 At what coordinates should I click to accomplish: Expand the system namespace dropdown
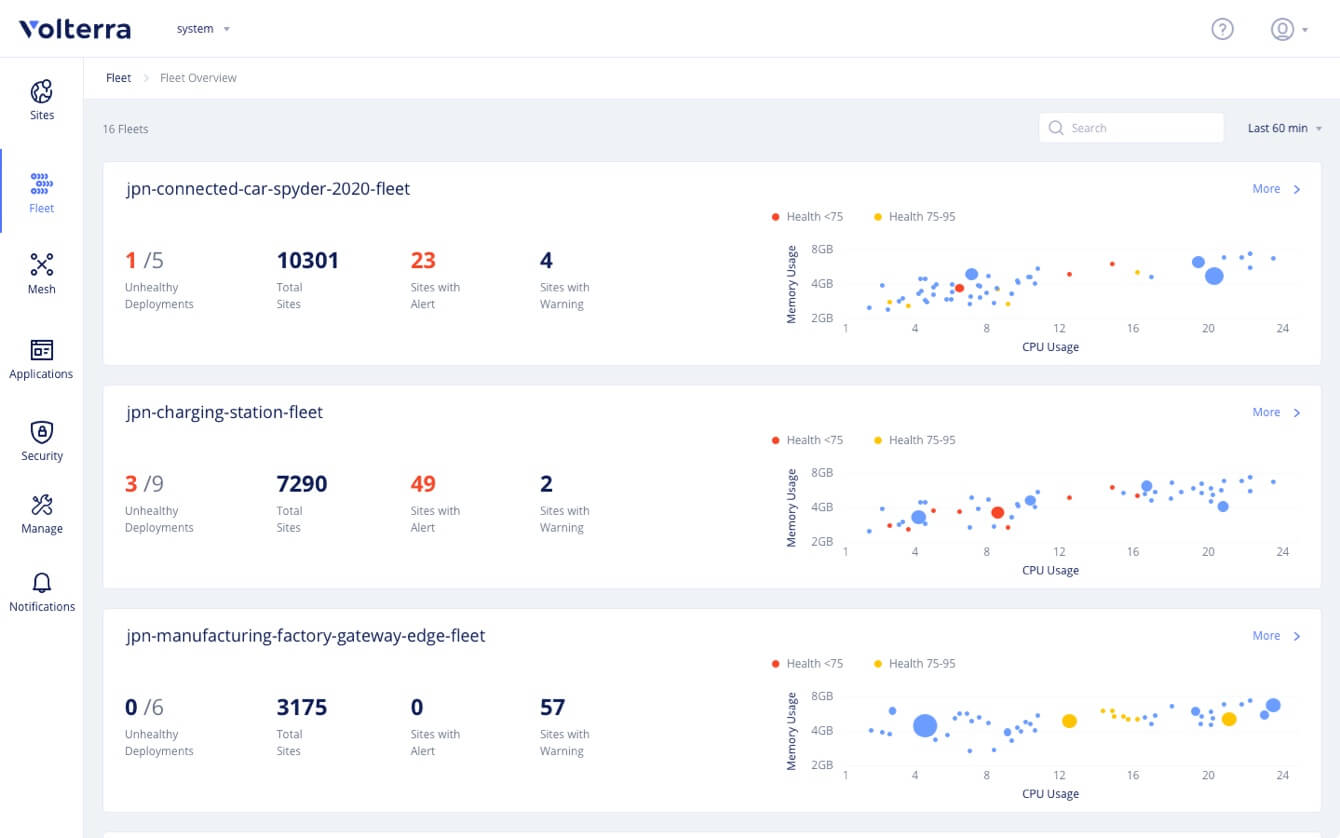pyautogui.click(x=203, y=29)
